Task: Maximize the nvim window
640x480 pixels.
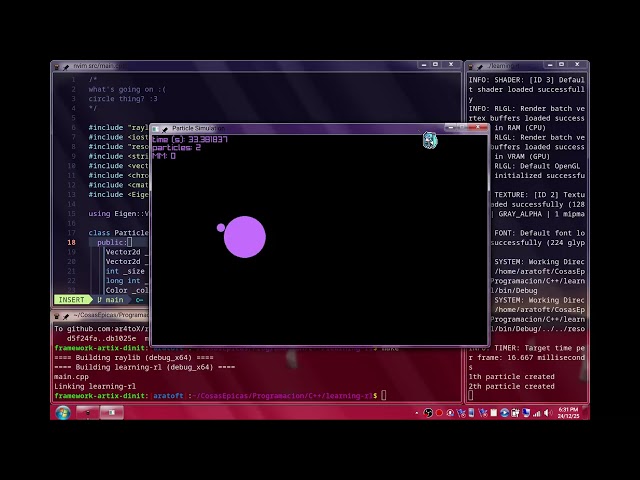Action: (x=436, y=64)
